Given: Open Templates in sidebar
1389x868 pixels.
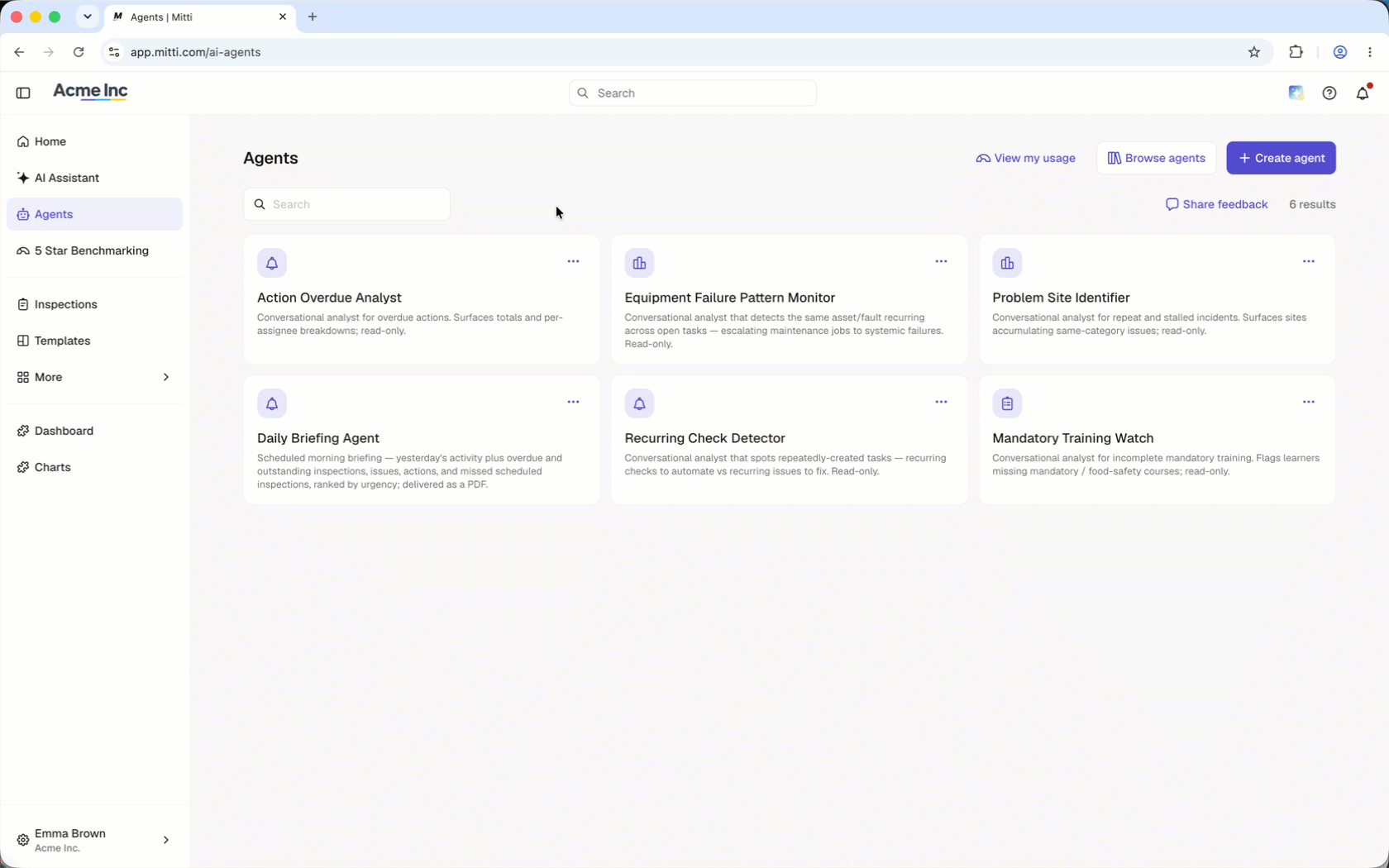Looking at the screenshot, I should [x=94, y=341].
